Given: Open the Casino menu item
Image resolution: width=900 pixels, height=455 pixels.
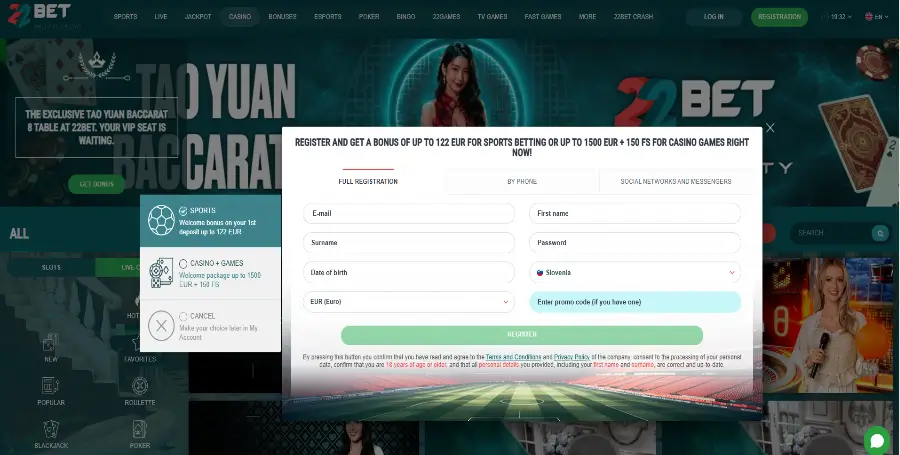Looking at the screenshot, I should 240,17.
